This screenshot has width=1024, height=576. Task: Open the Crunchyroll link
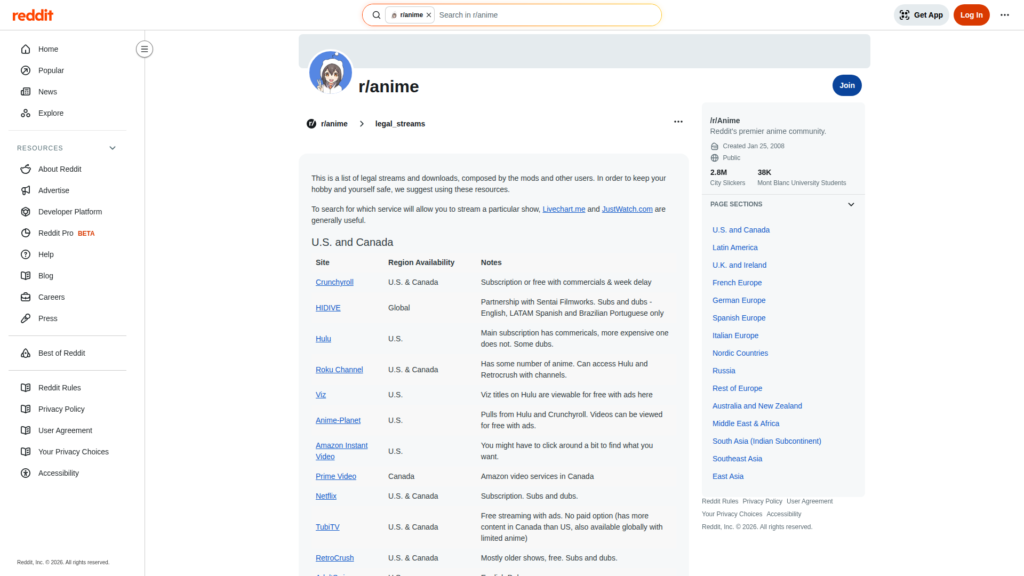pyautogui.click(x=334, y=282)
